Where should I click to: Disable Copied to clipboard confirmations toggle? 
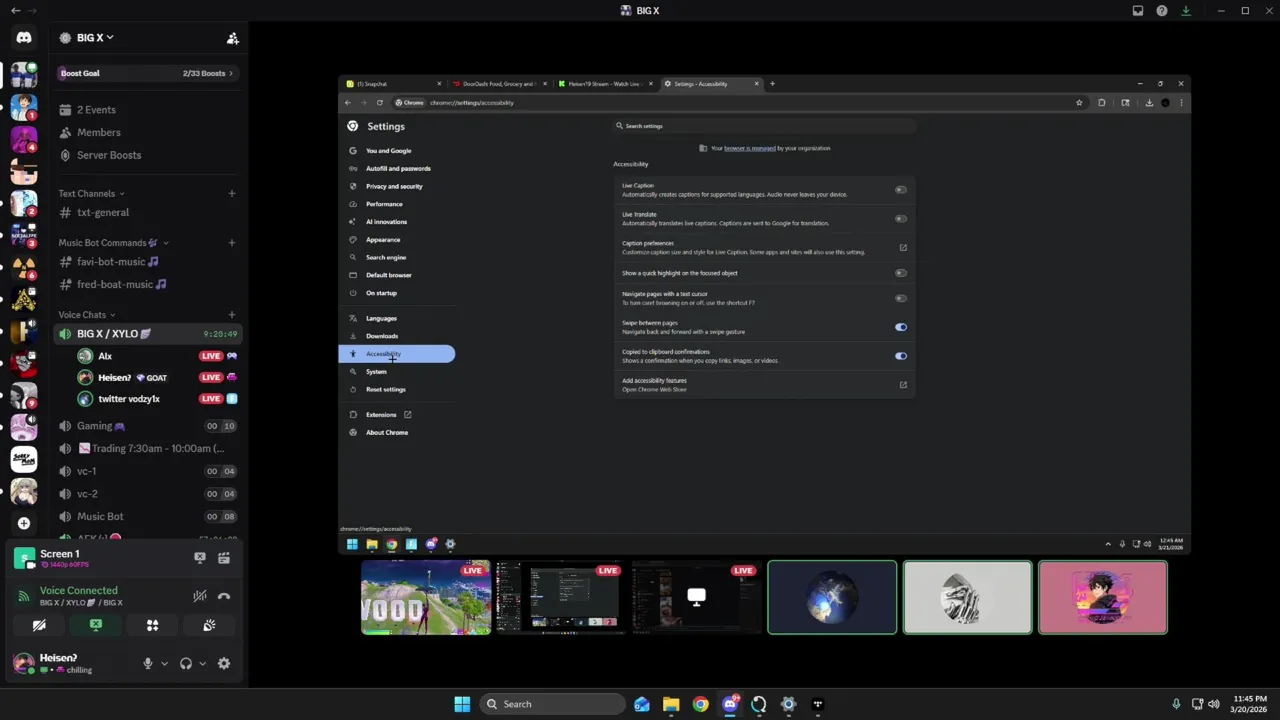coord(901,356)
